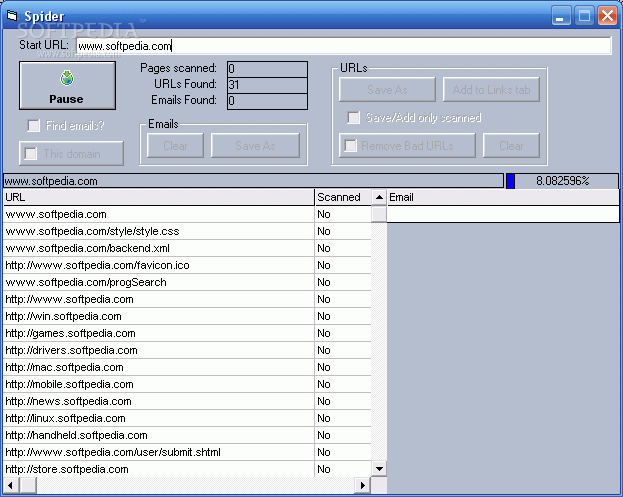Click Clear in the Emails group
Screen dimensions: 623x497
point(175,145)
